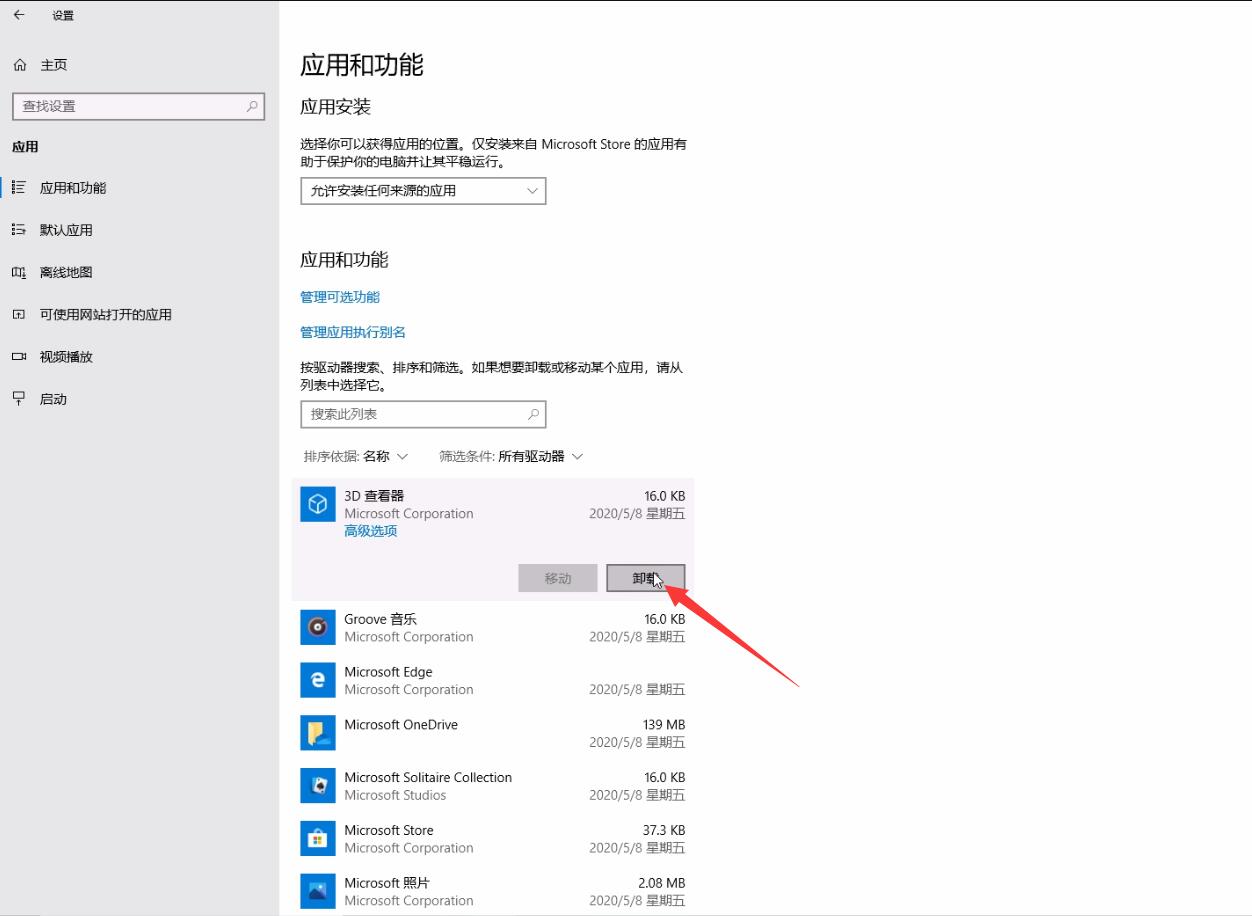Select 默认应用 in the sidebar

pyautogui.click(x=138, y=230)
